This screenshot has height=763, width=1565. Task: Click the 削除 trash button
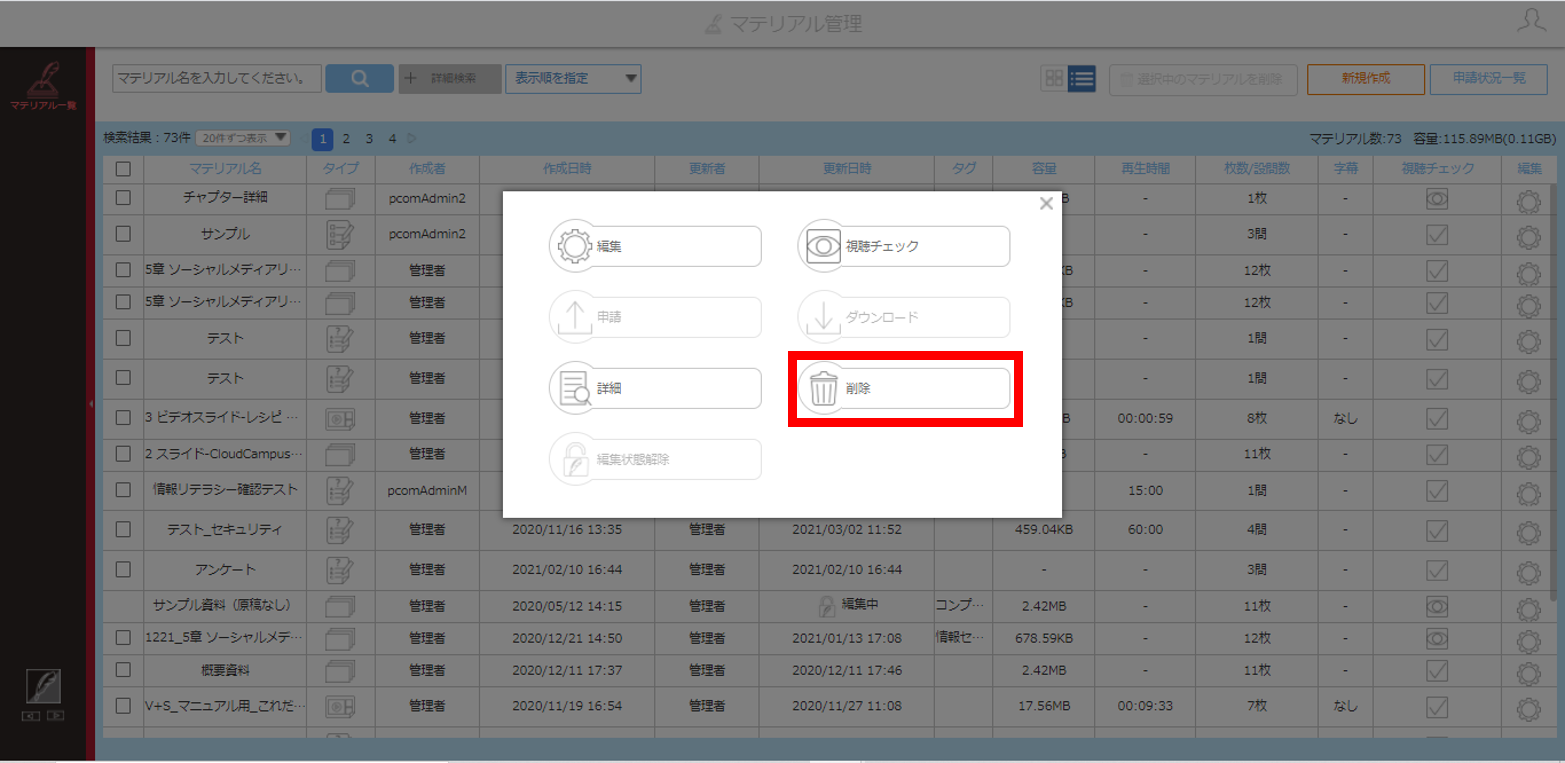904,388
